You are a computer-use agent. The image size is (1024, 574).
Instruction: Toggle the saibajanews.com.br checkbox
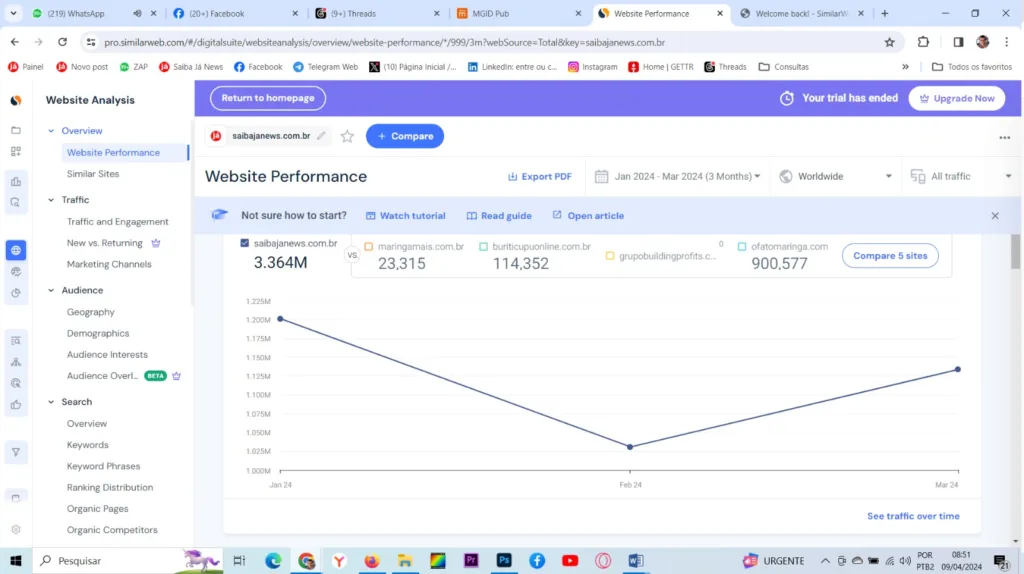point(245,243)
